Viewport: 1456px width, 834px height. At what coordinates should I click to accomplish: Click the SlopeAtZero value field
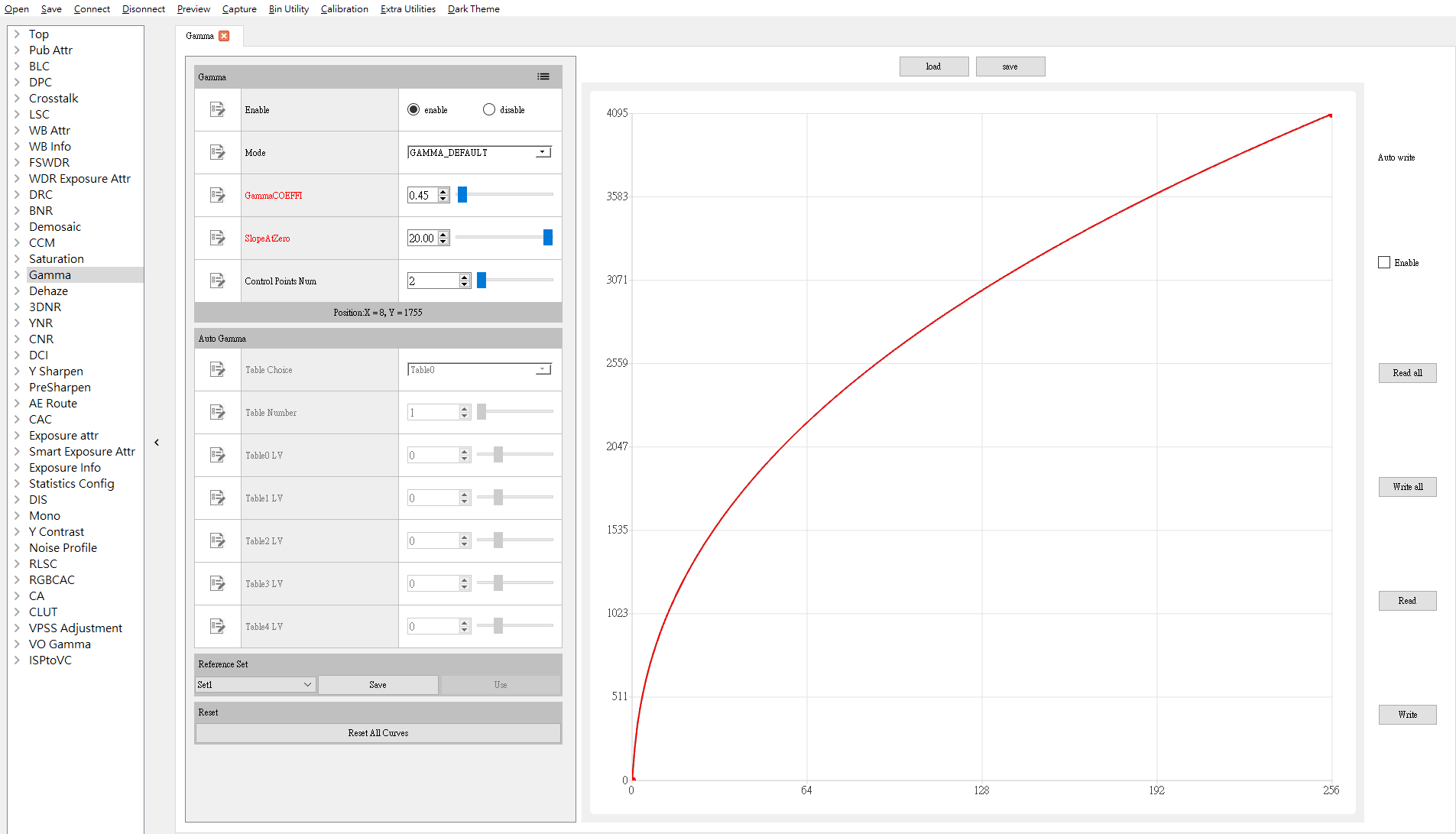click(423, 239)
